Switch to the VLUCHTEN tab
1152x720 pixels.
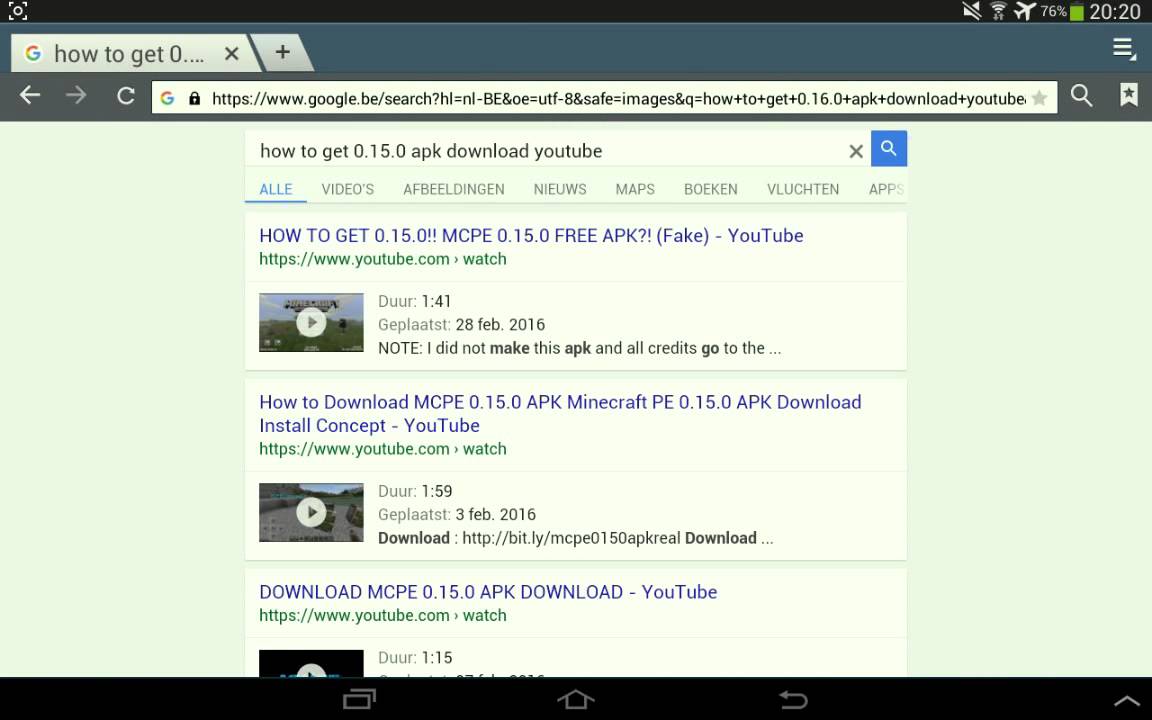coord(803,190)
